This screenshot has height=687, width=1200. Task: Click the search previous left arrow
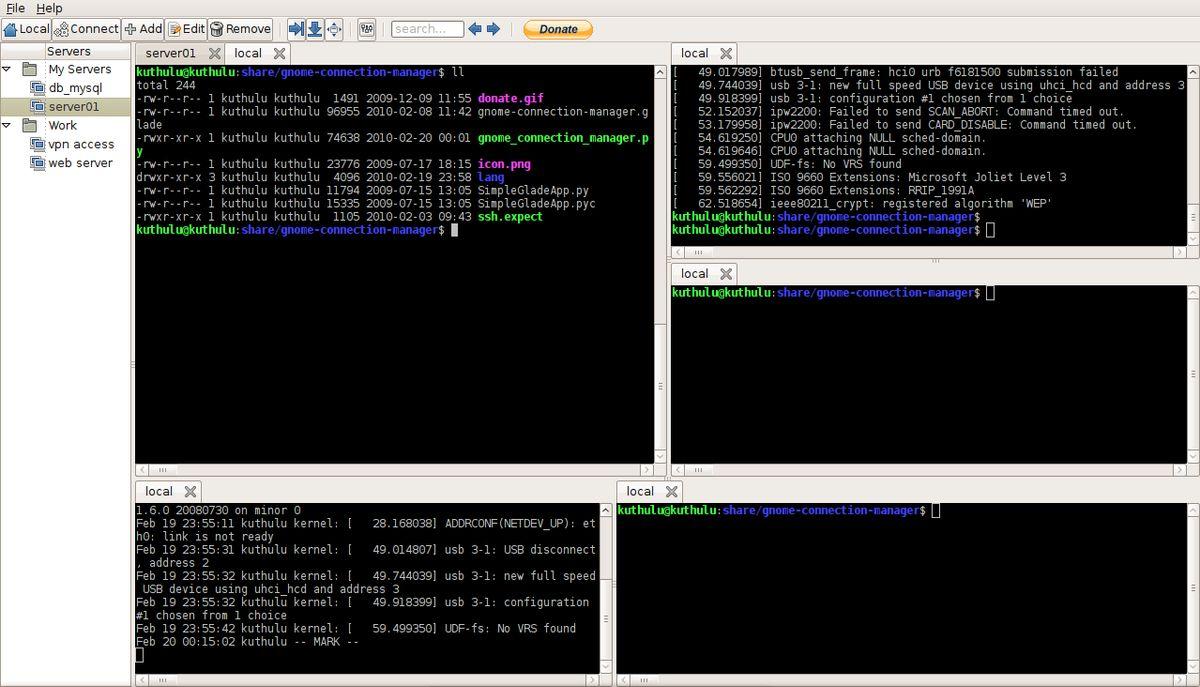pos(475,29)
